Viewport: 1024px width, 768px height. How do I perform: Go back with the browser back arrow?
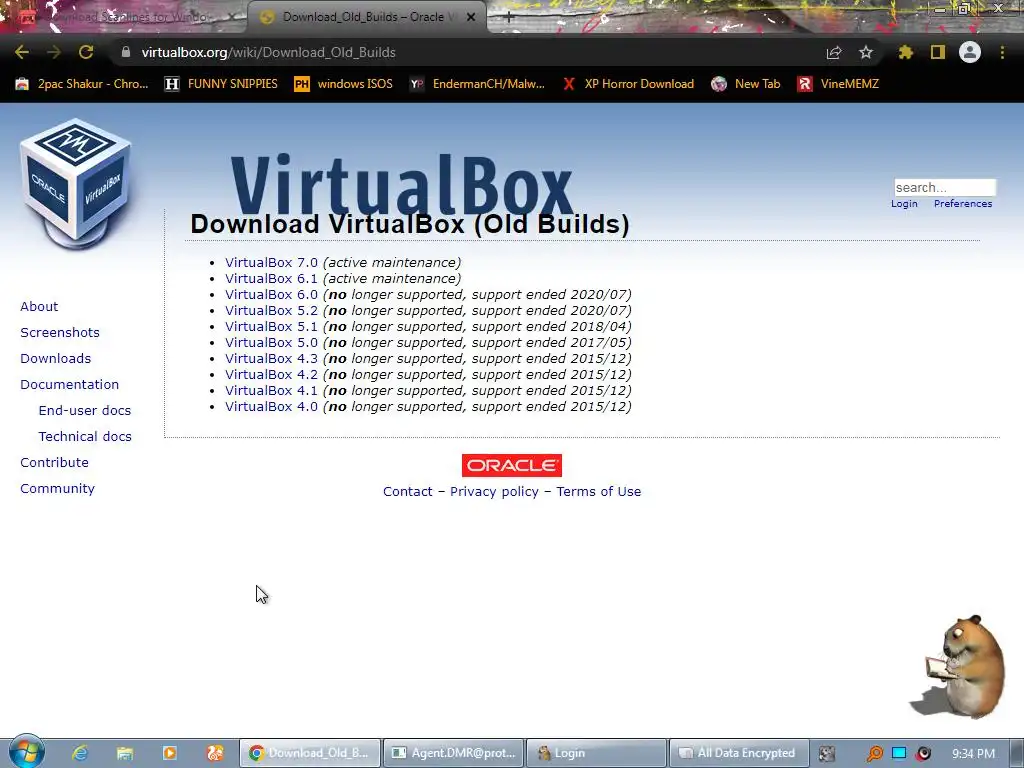(x=22, y=52)
